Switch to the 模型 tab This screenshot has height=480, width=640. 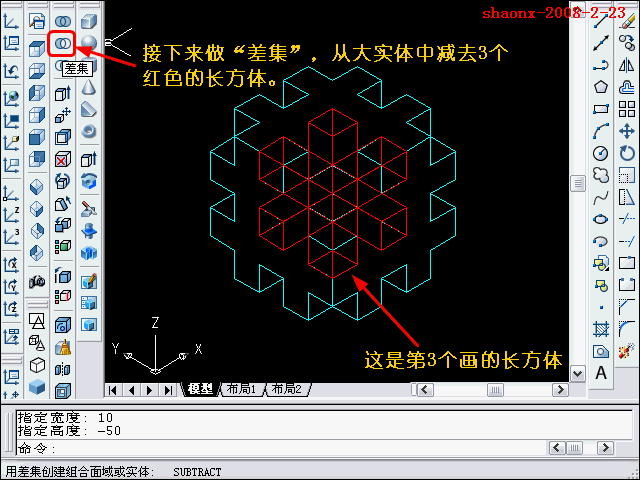coord(201,389)
